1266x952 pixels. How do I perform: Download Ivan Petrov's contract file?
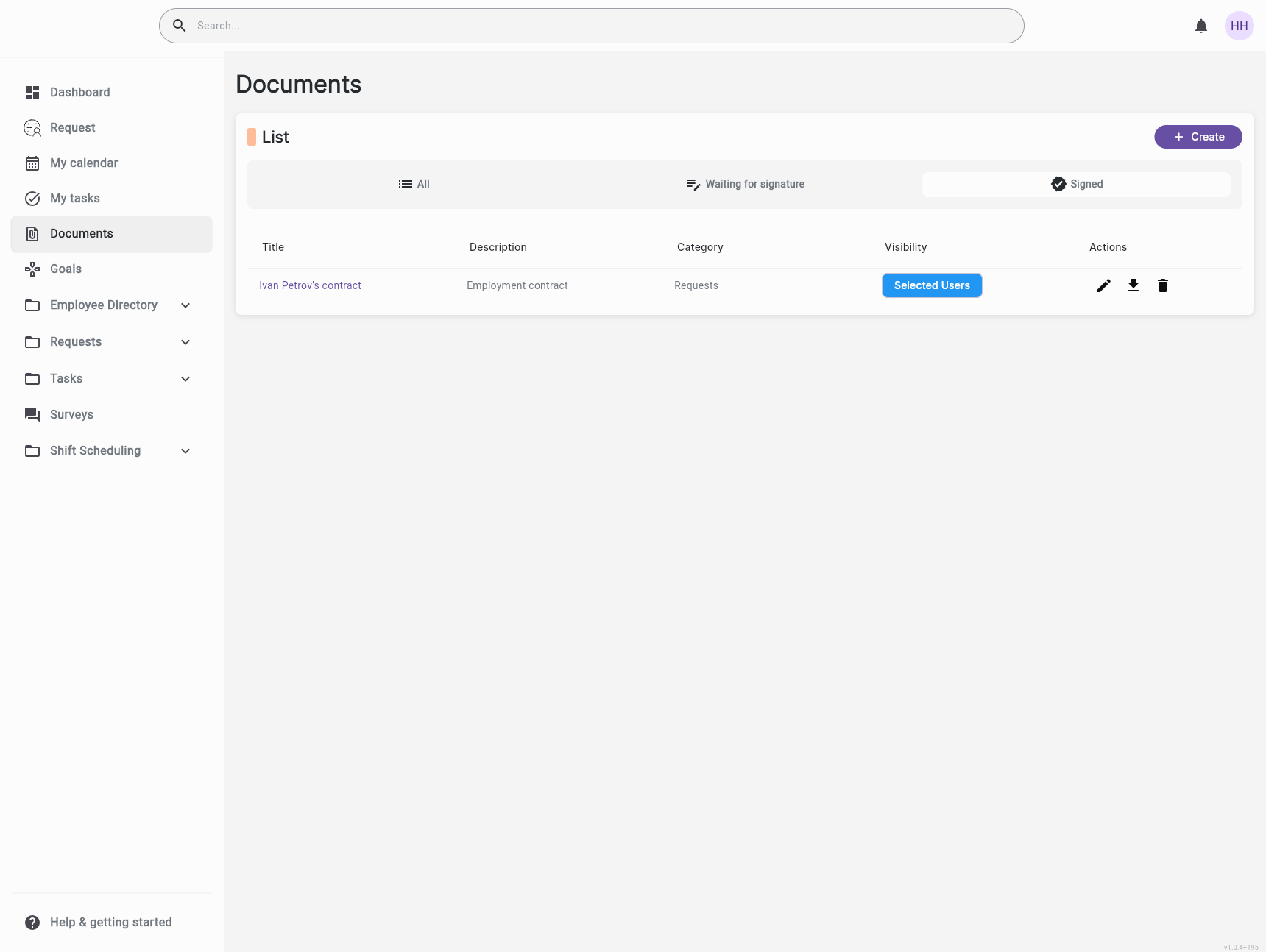tap(1134, 285)
